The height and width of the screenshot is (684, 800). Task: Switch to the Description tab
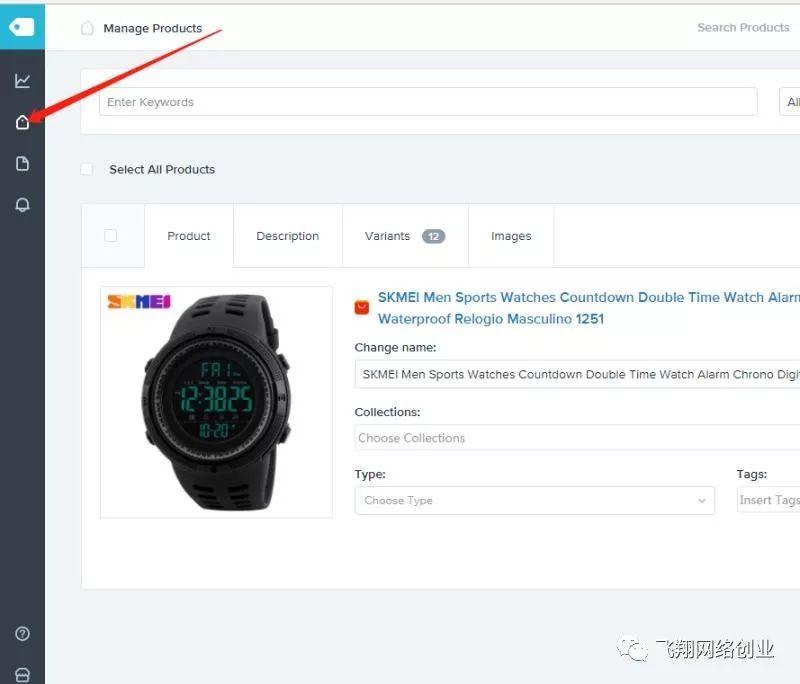pyautogui.click(x=287, y=236)
